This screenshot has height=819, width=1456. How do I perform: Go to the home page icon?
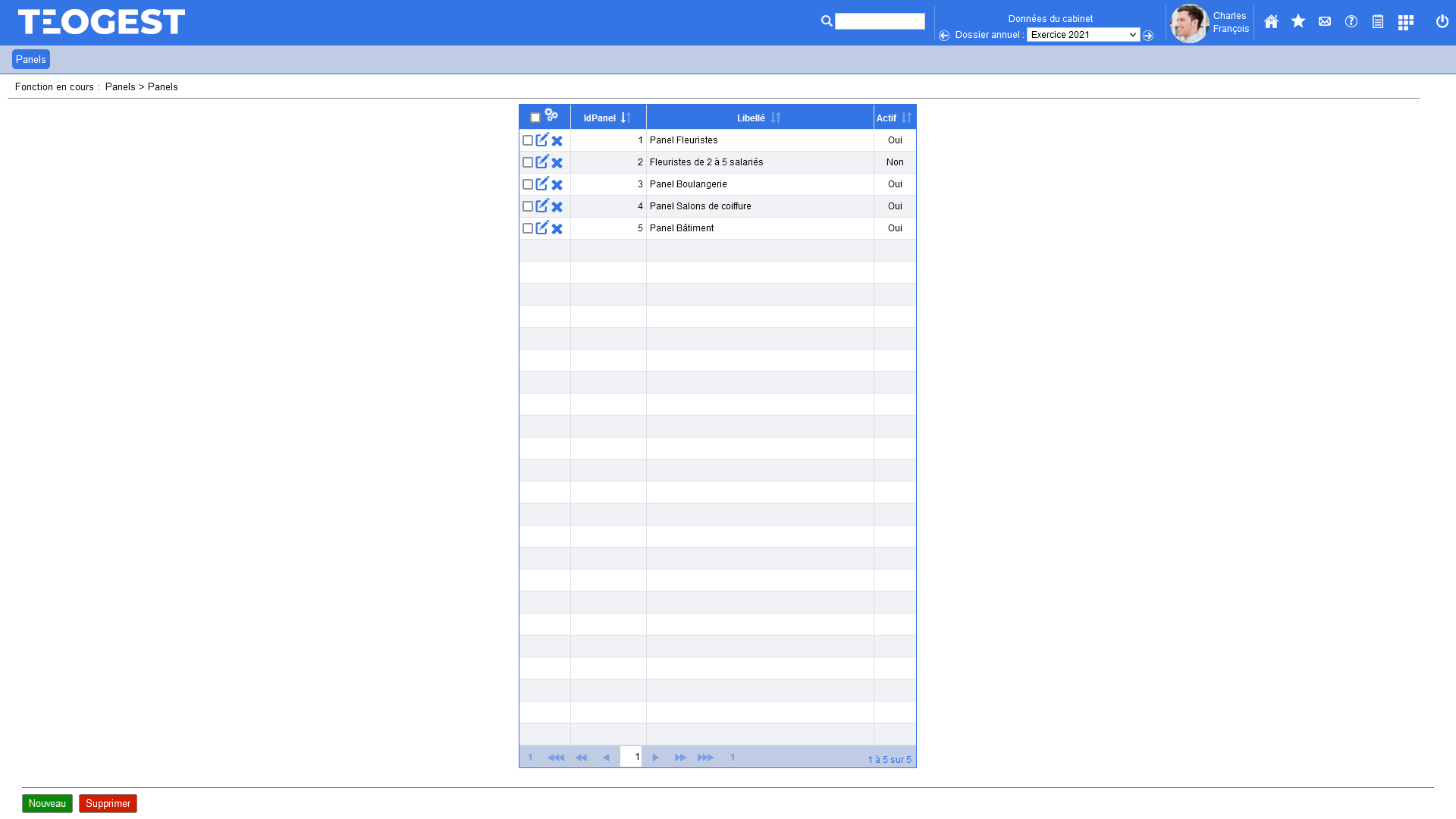1271,22
